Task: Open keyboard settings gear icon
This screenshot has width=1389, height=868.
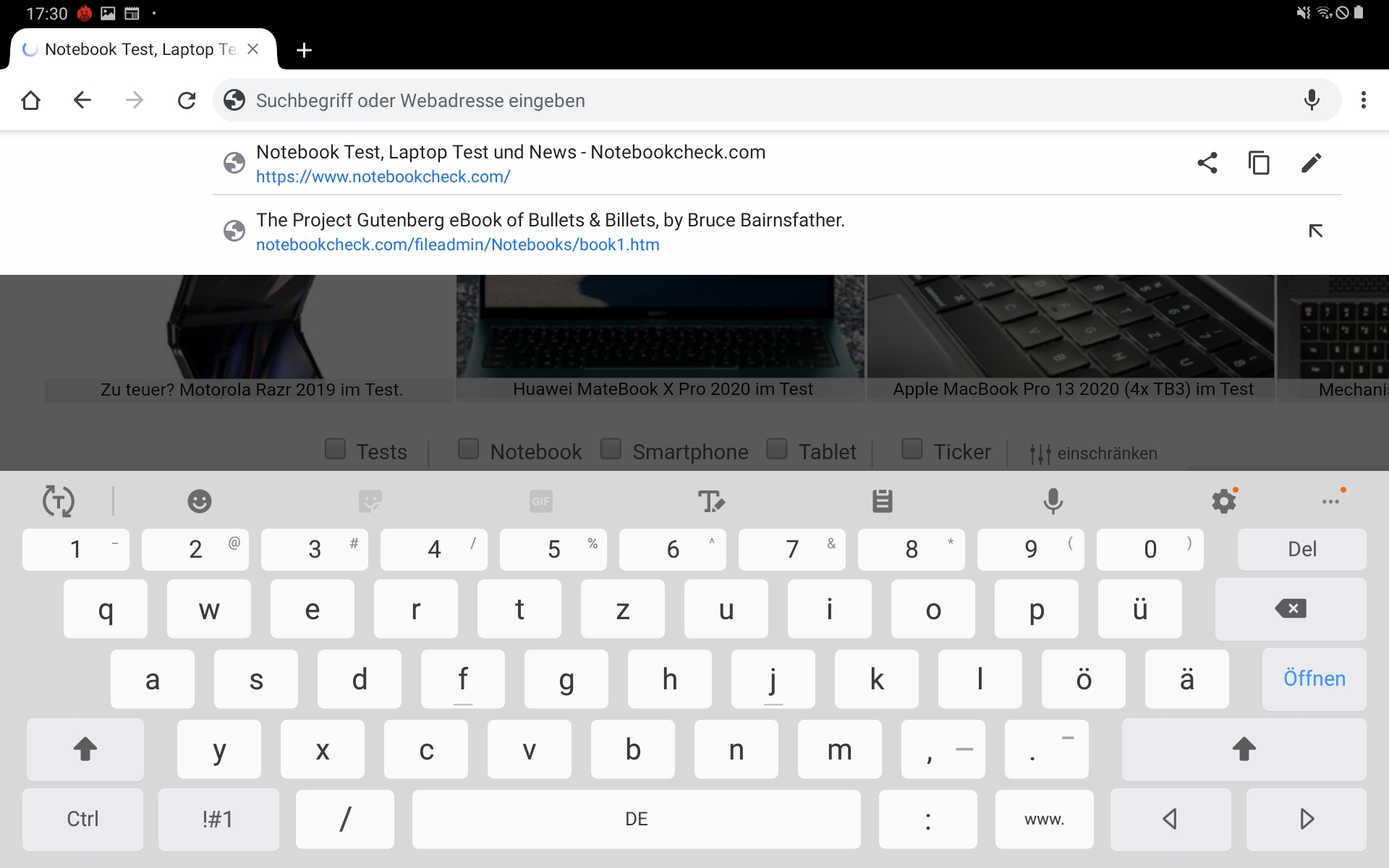Action: click(1223, 501)
